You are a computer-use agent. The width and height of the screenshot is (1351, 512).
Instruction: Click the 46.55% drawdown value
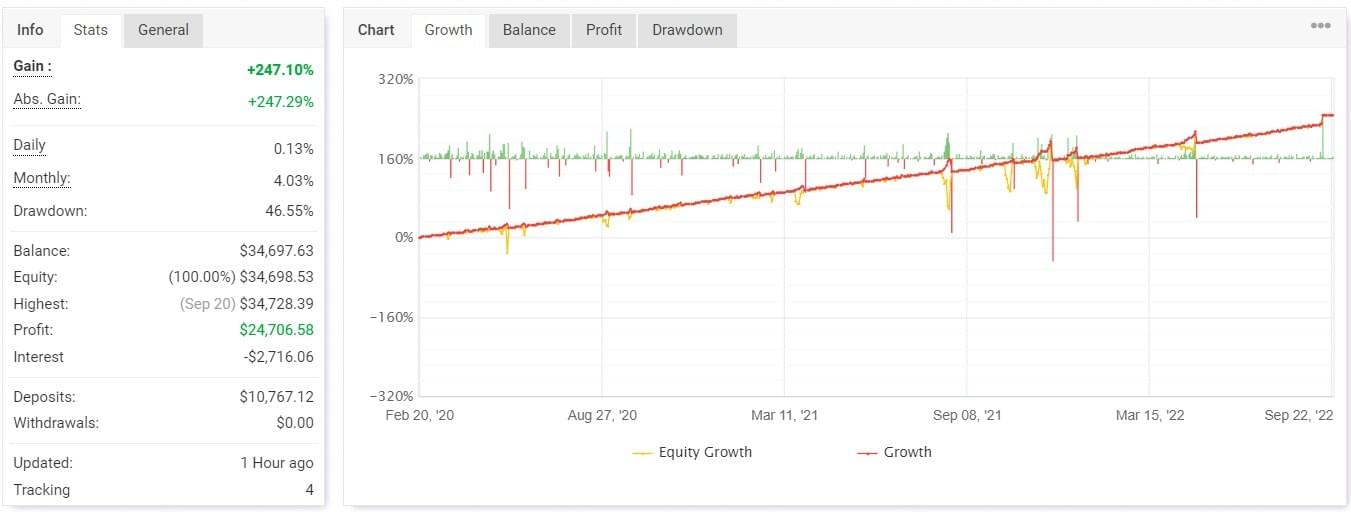click(x=288, y=211)
